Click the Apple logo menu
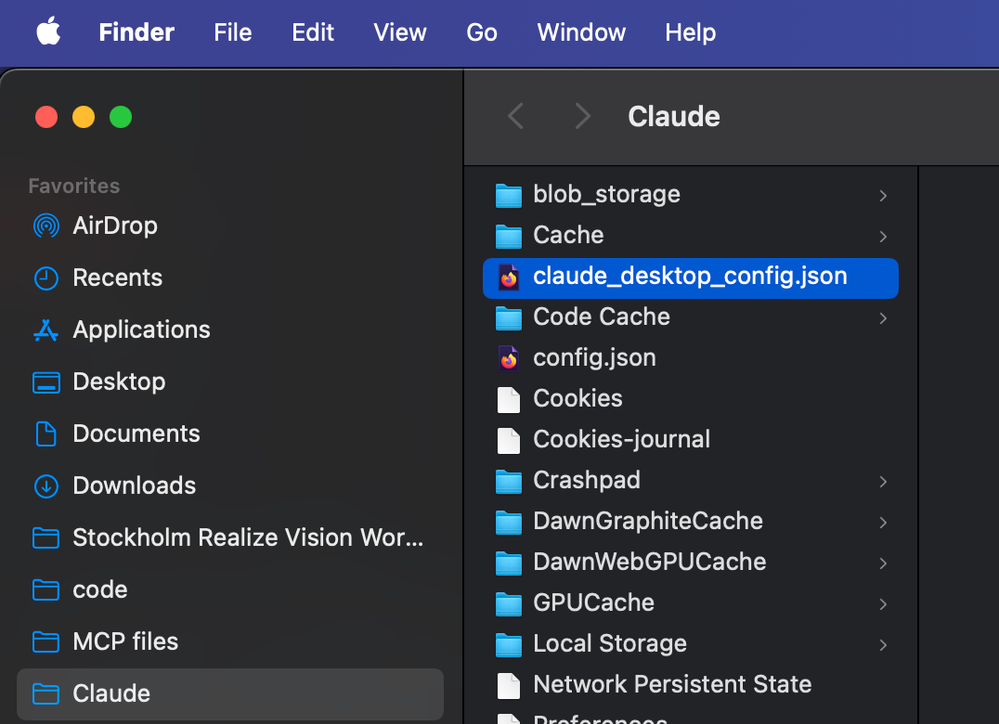 tap(48, 32)
